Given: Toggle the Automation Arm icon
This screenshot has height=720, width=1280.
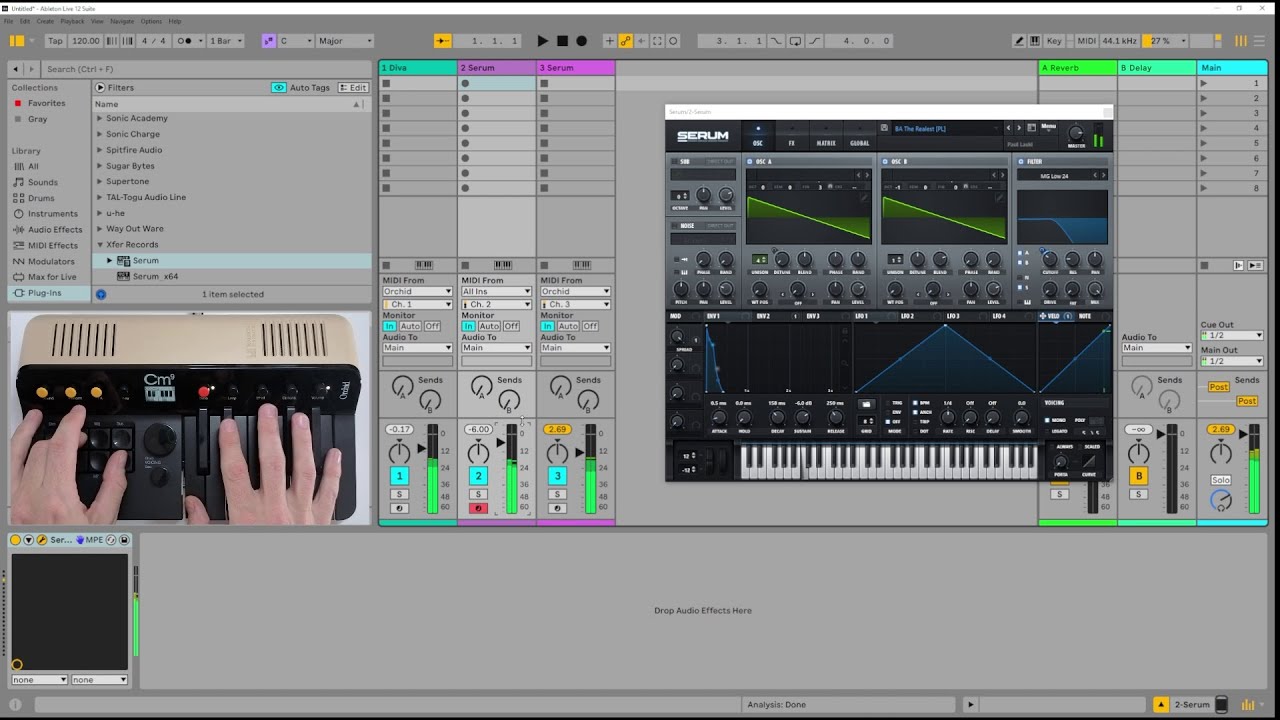Looking at the screenshot, I should click(626, 41).
